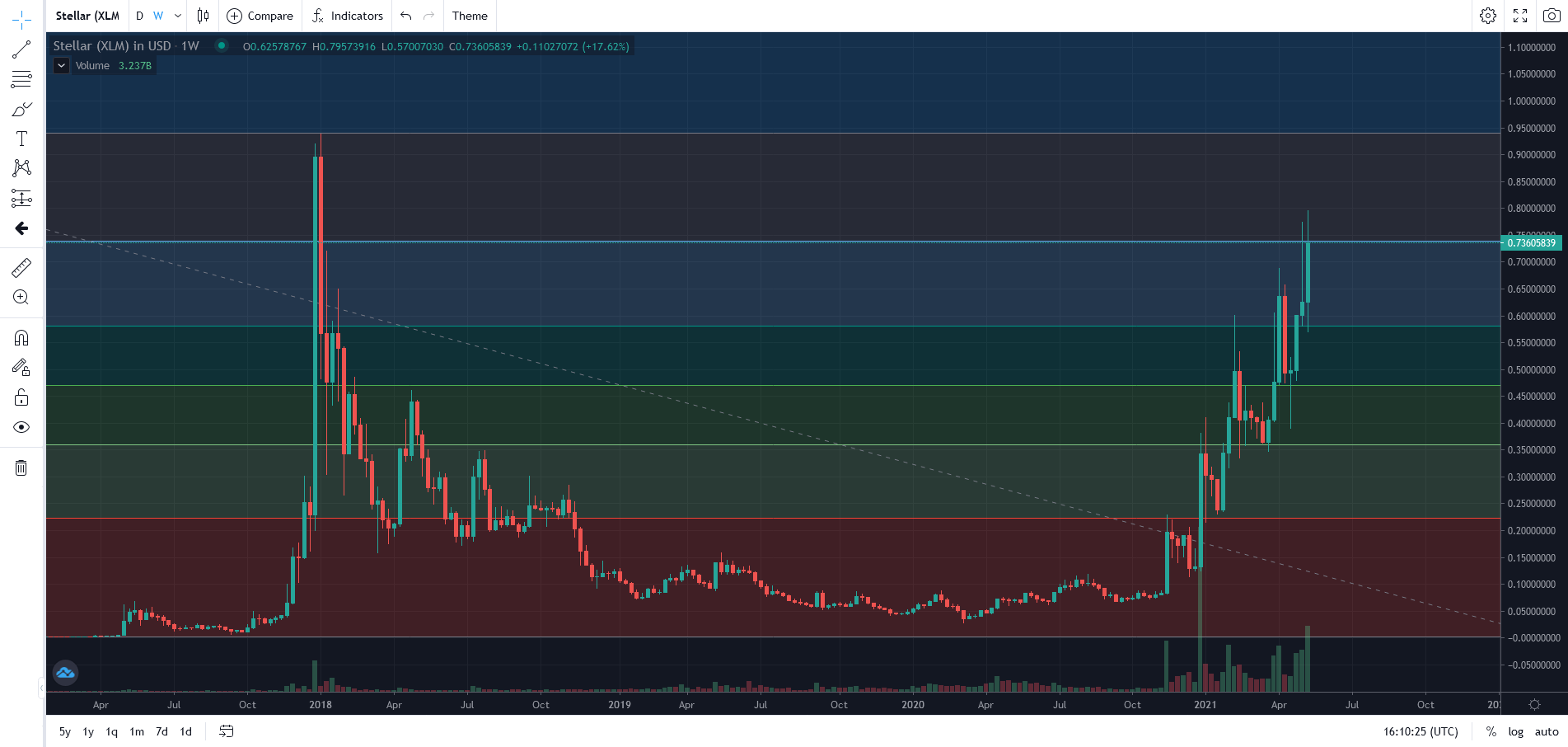
Task: Collapse the left toolbar side arrow
Action: point(42,688)
